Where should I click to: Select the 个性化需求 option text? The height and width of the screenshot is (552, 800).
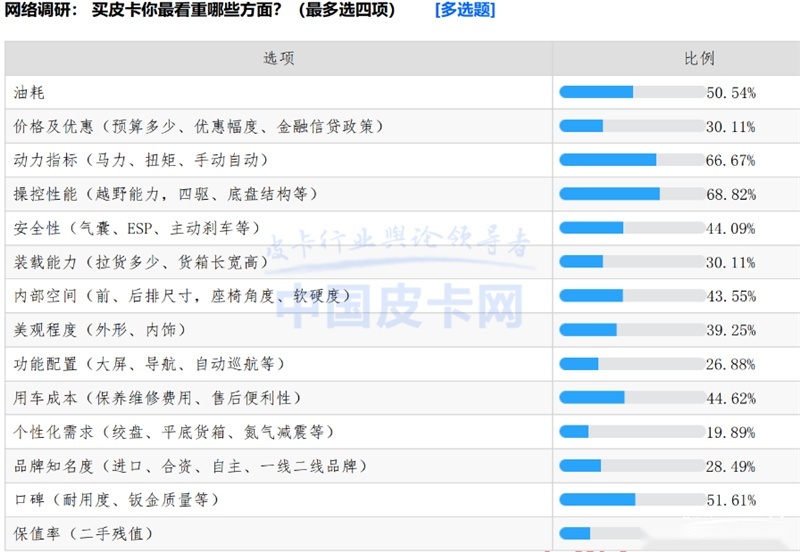tap(173, 432)
